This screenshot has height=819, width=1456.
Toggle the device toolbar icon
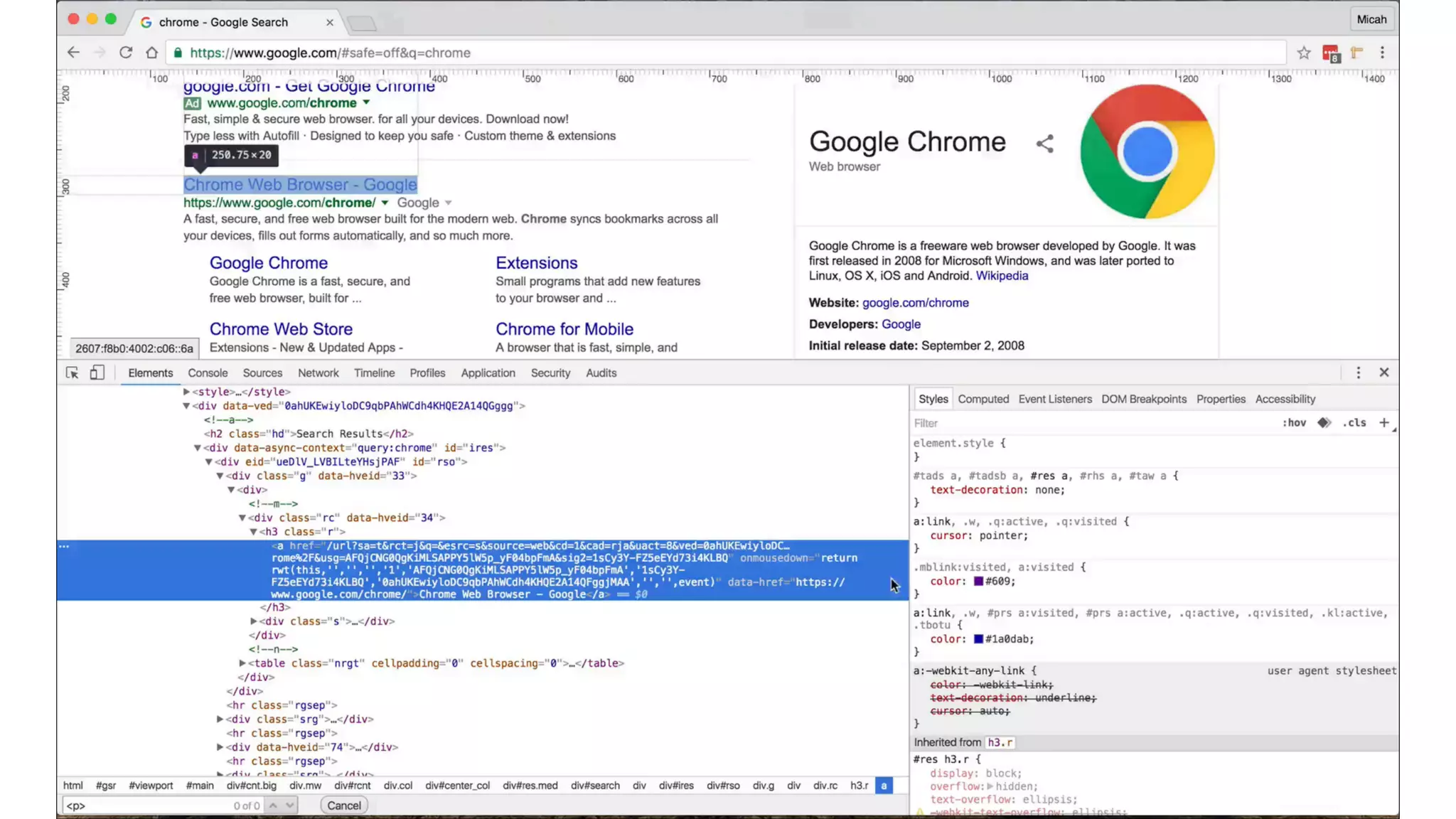click(x=97, y=373)
